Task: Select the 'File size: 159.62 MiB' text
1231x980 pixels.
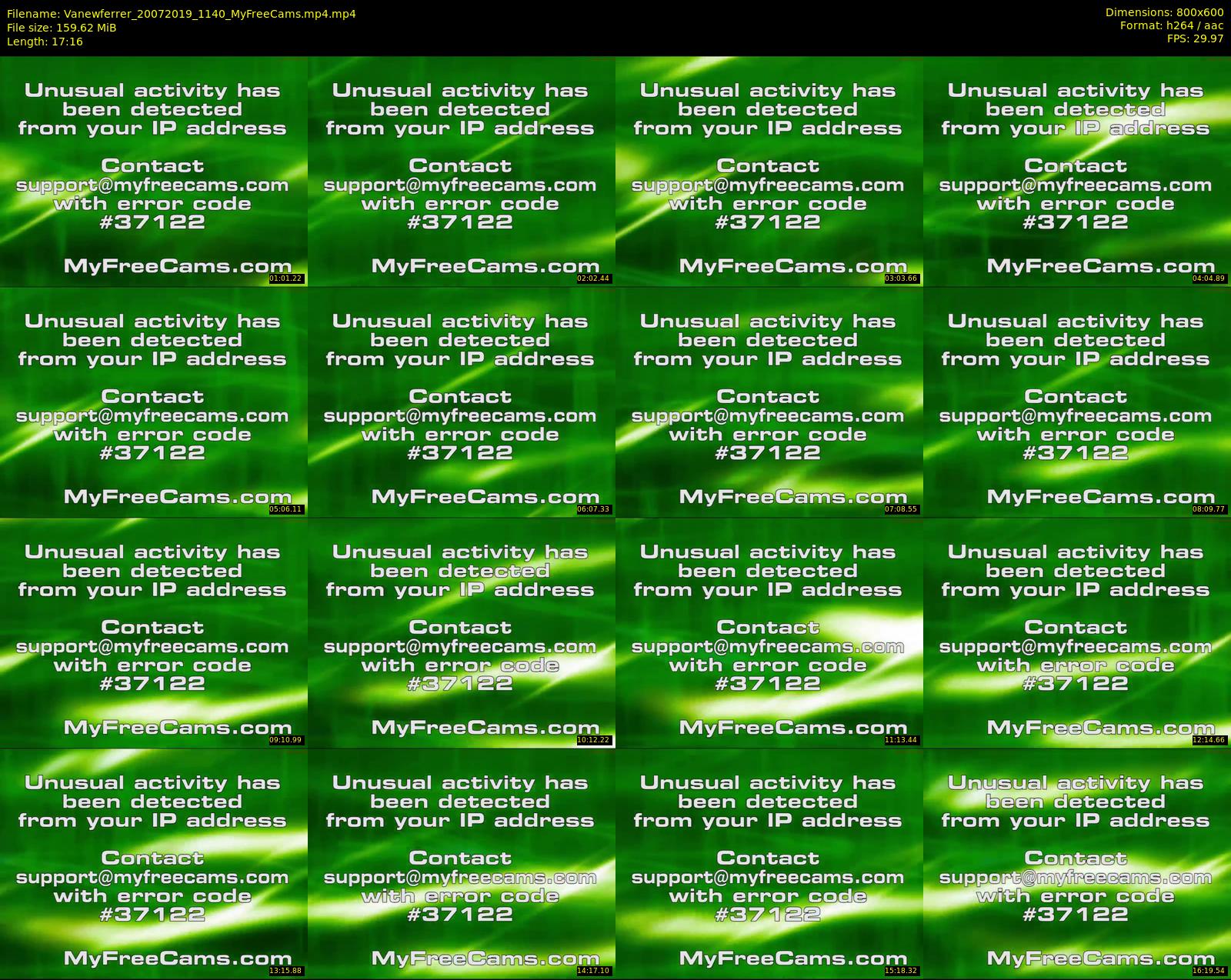Action: point(62,28)
